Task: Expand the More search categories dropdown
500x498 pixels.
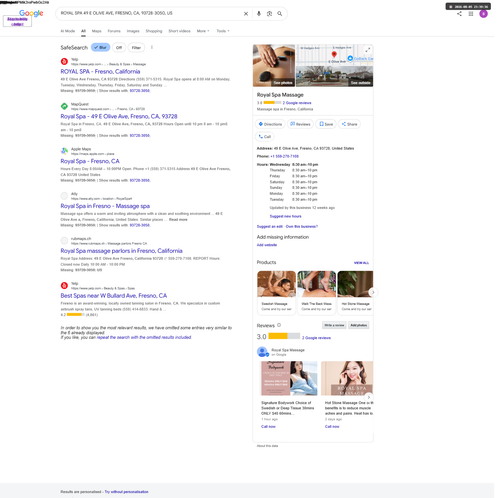Action: pos(203,31)
